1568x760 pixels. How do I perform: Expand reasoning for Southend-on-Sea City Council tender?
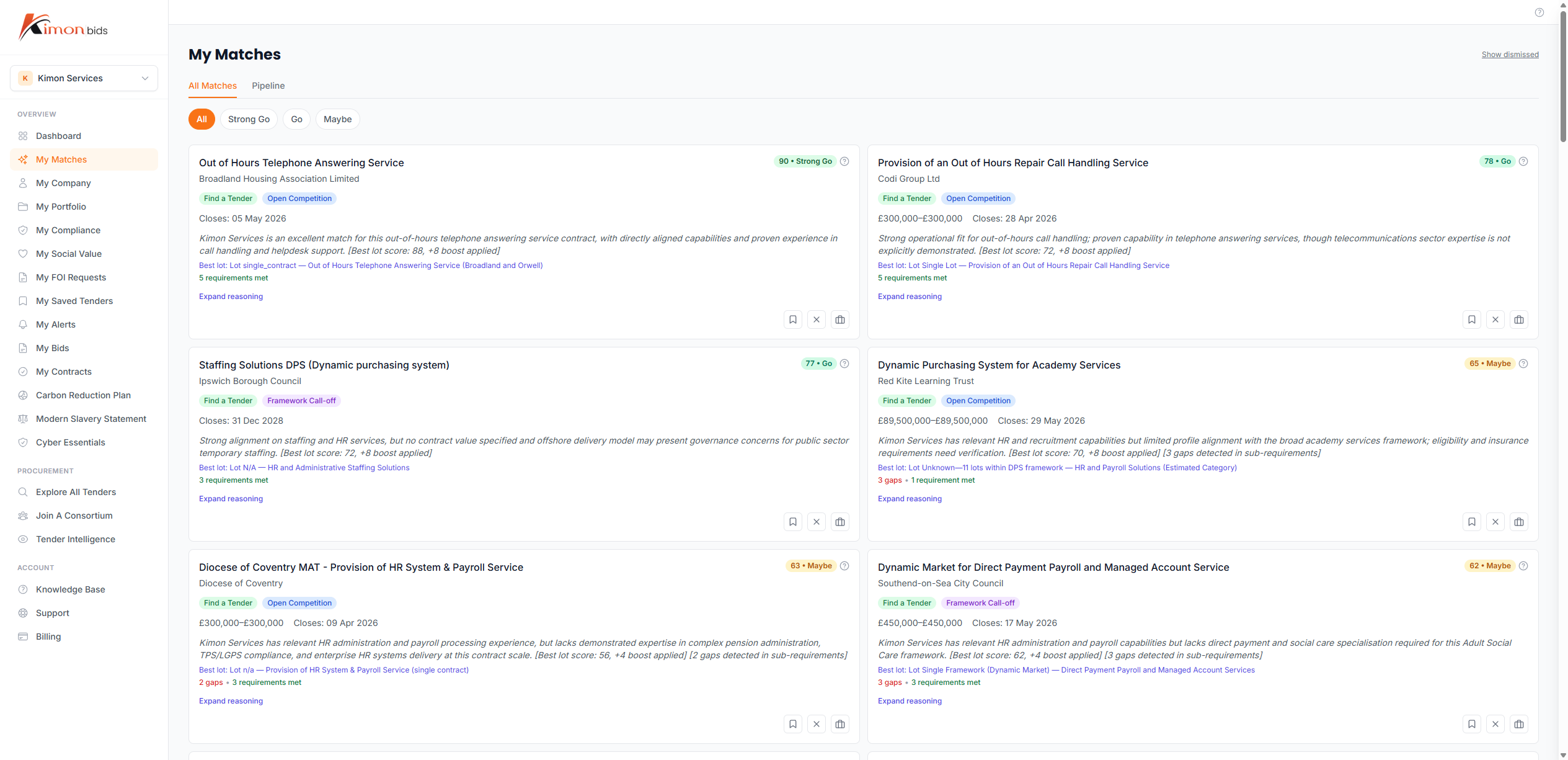coord(910,701)
